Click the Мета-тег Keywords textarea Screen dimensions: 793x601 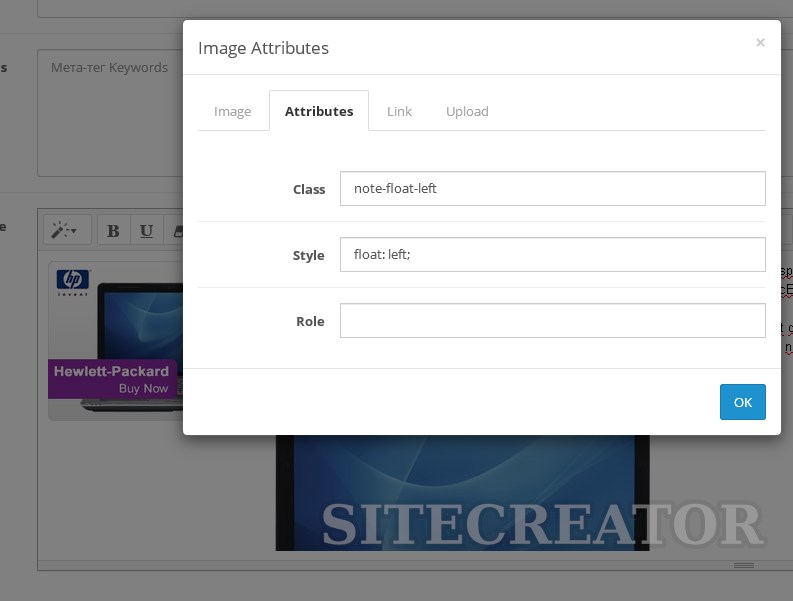click(110, 120)
